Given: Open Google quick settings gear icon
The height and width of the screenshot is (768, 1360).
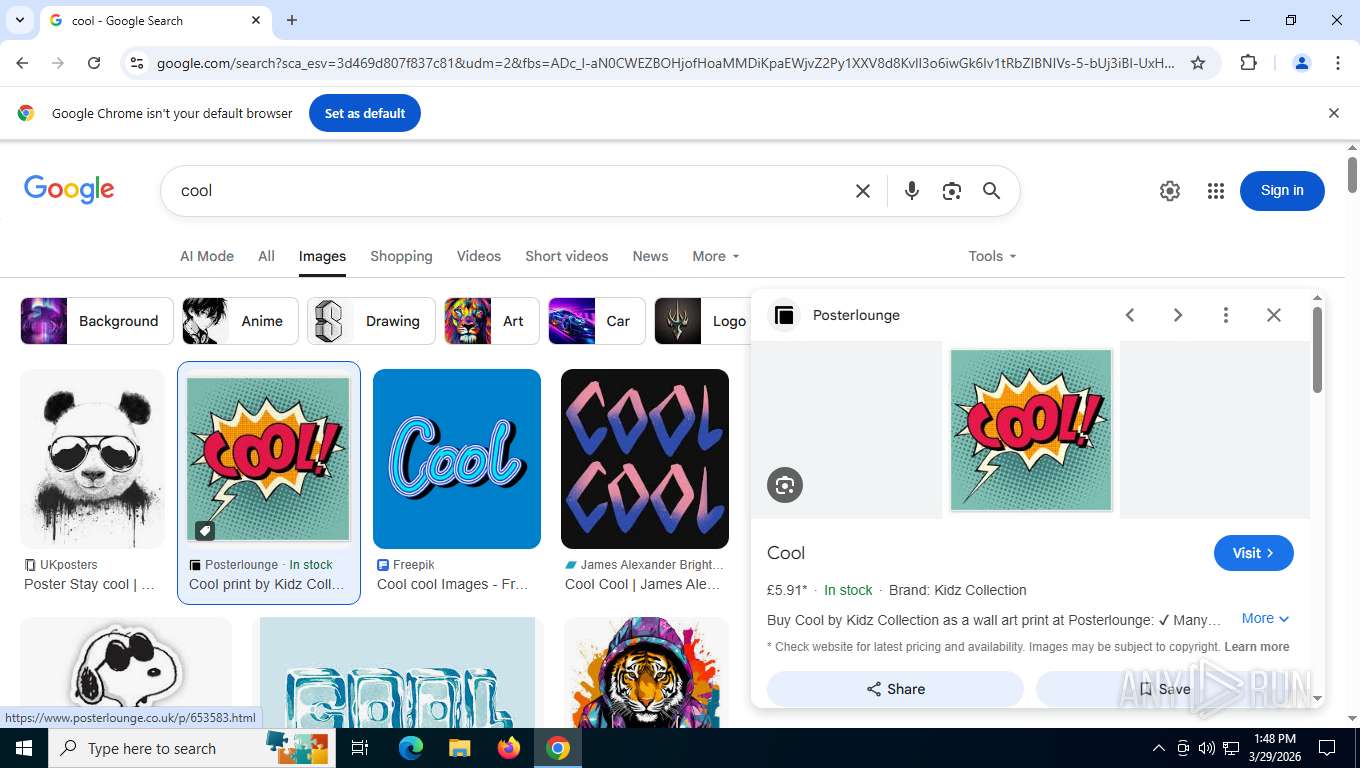Looking at the screenshot, I should point(1170,191).
